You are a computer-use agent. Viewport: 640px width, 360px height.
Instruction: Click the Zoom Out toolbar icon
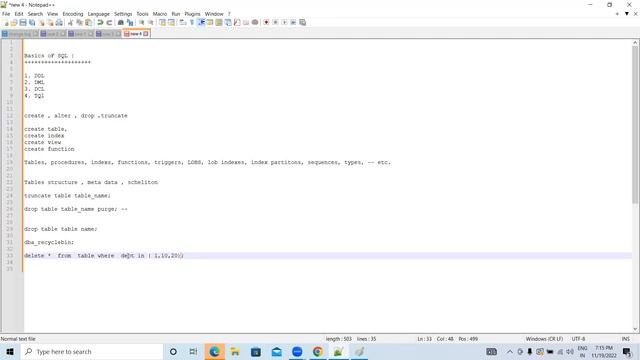[x=151, y=22]
